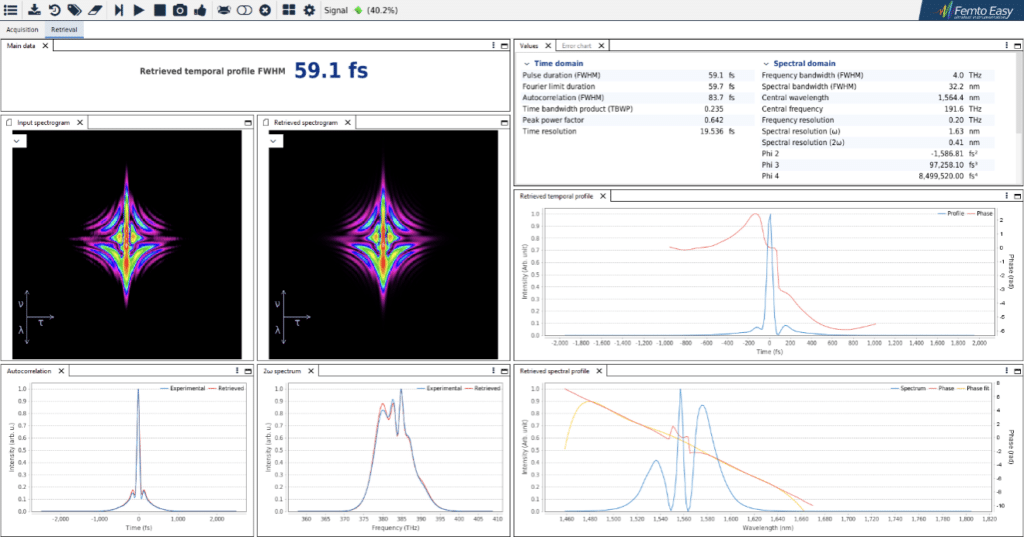Toggle Retrieved legend in Autocorrelation chart

click(x=226, y=388)
